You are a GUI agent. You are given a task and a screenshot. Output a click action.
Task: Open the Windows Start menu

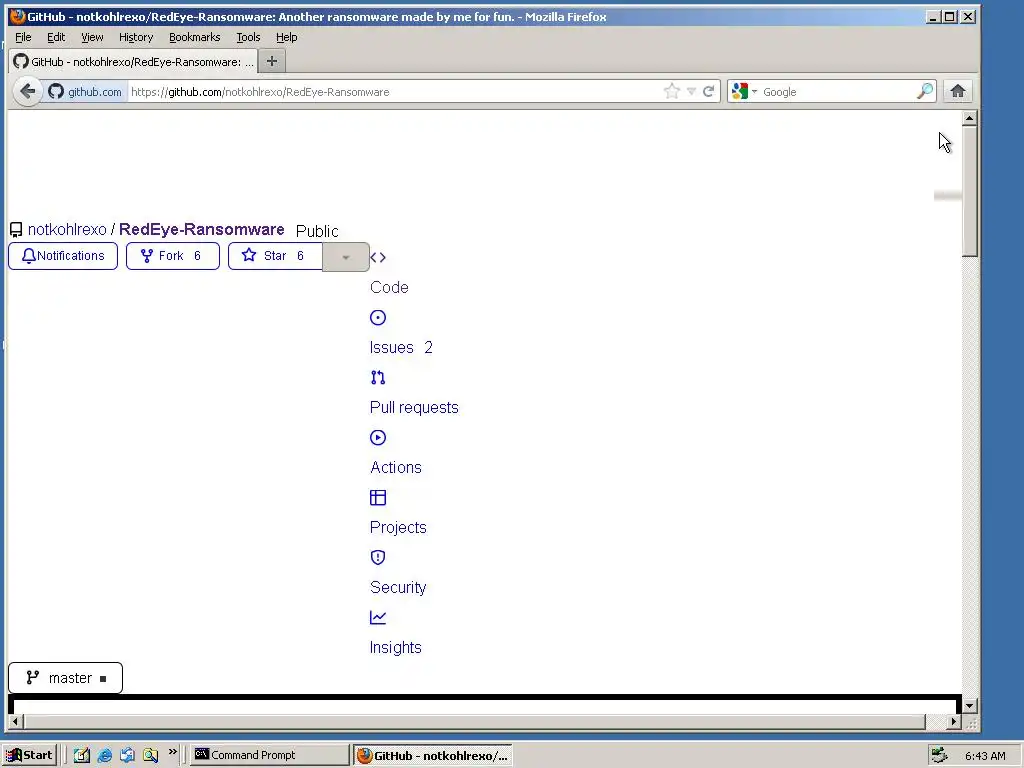[x=29, y=755]
